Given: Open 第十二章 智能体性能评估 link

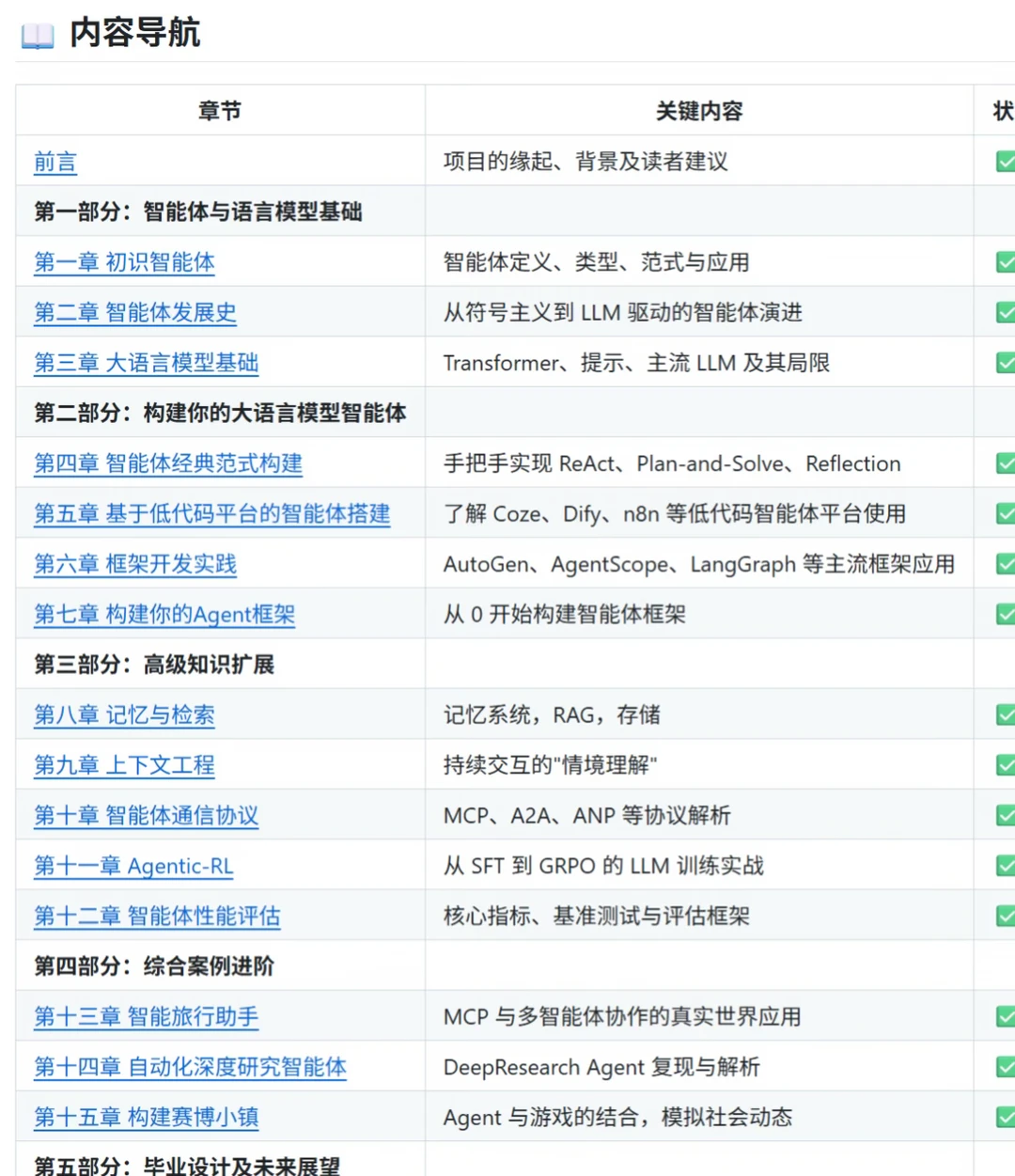Looking at the screenshot, I should 157,916.
